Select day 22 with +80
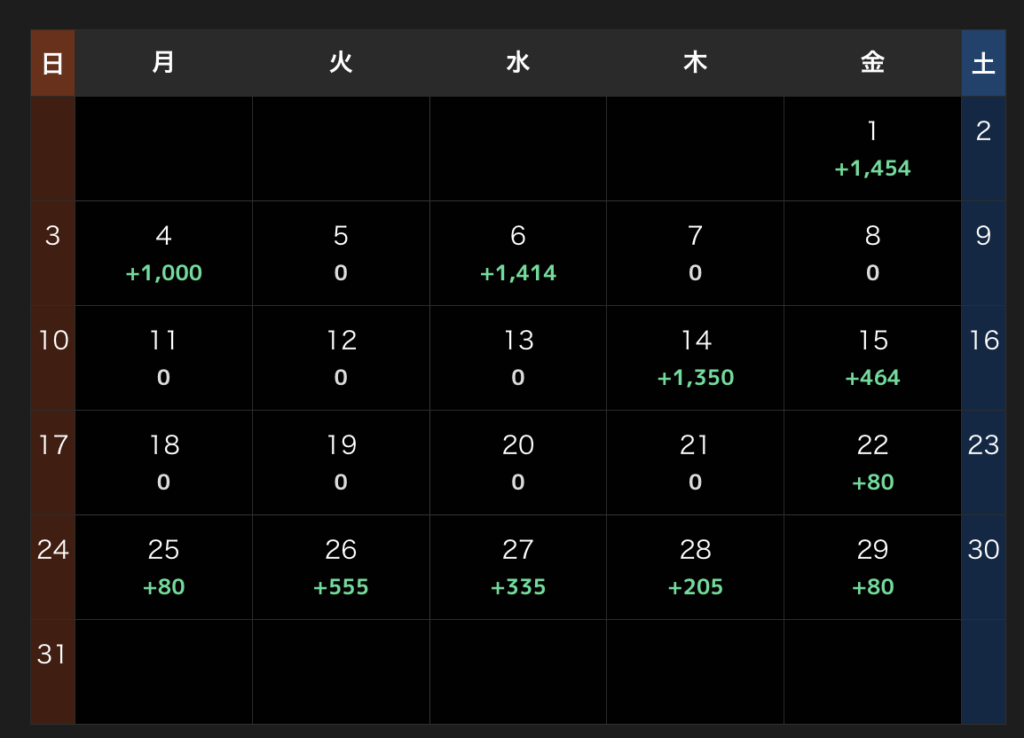The width and height of the screenshot is (1024, 738). point(872,462)
